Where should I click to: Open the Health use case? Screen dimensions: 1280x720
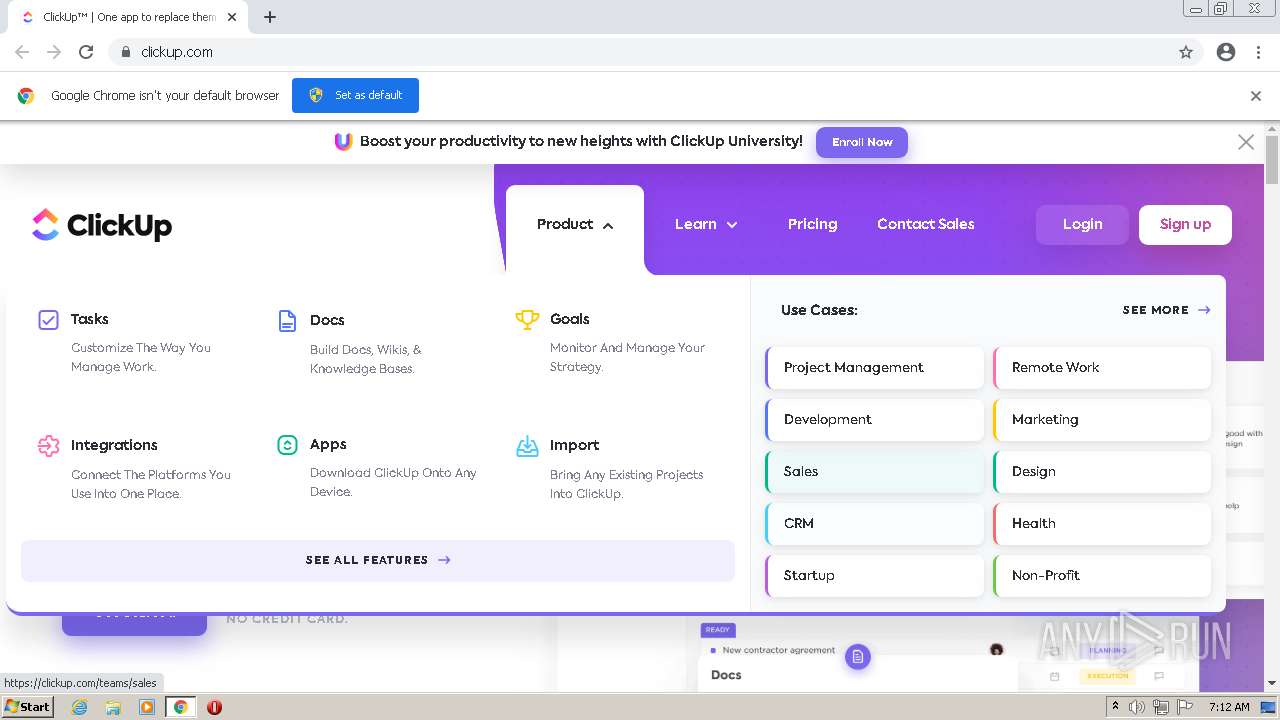coord(1102,524)
